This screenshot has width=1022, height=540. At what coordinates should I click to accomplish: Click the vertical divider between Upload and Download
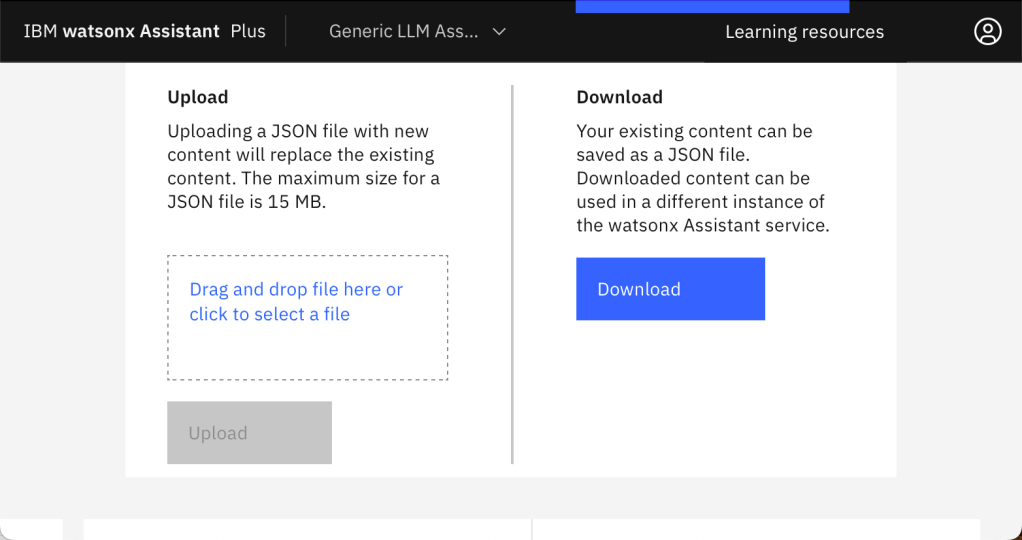[x=512, y=274]
